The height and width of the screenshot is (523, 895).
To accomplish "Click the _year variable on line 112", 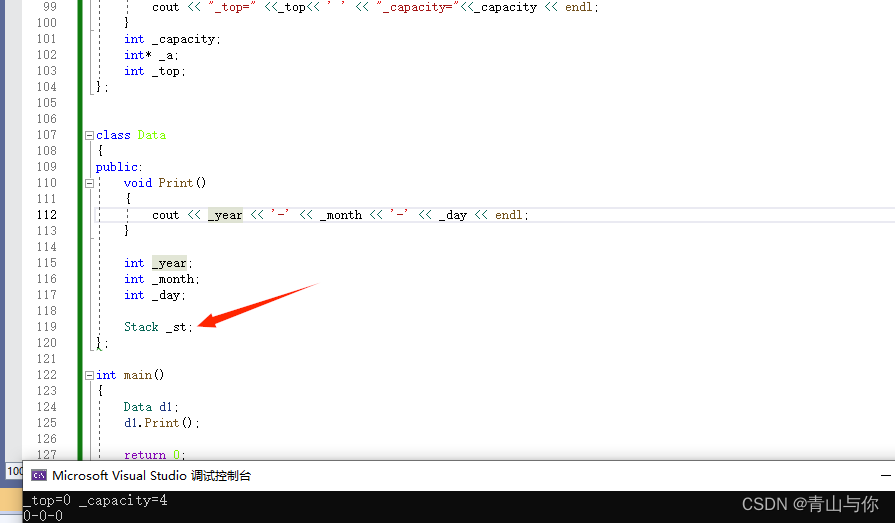I will (x=225, y=215).
